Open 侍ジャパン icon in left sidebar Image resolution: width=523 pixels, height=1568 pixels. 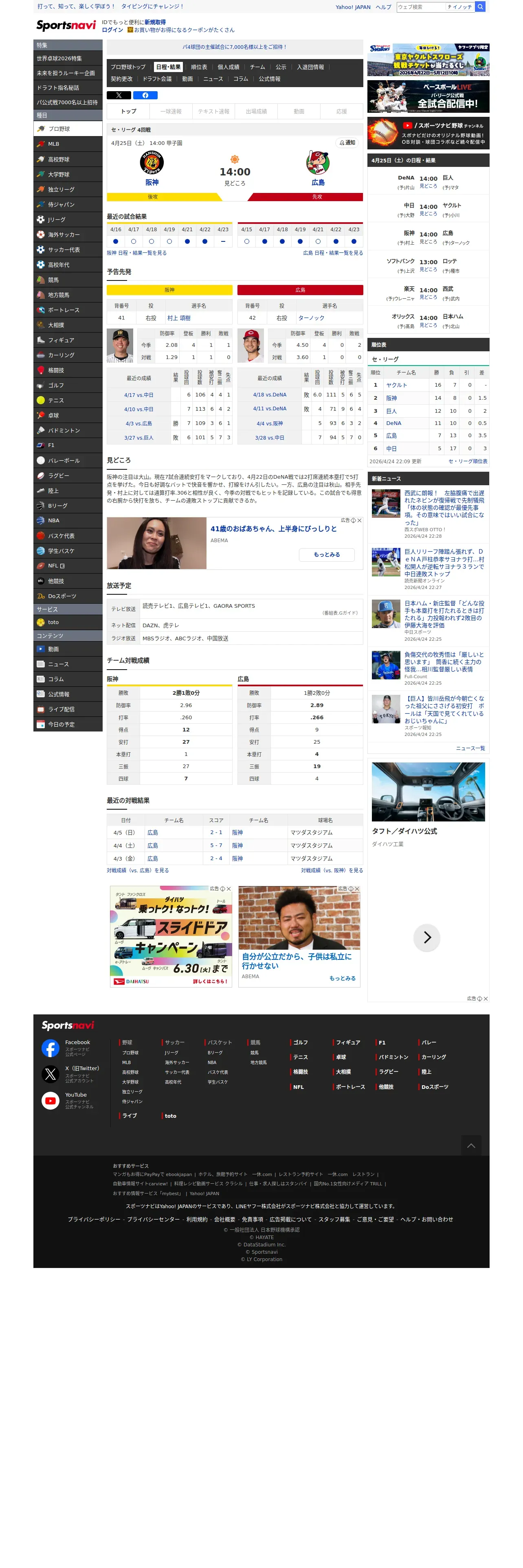click(41, 204)
